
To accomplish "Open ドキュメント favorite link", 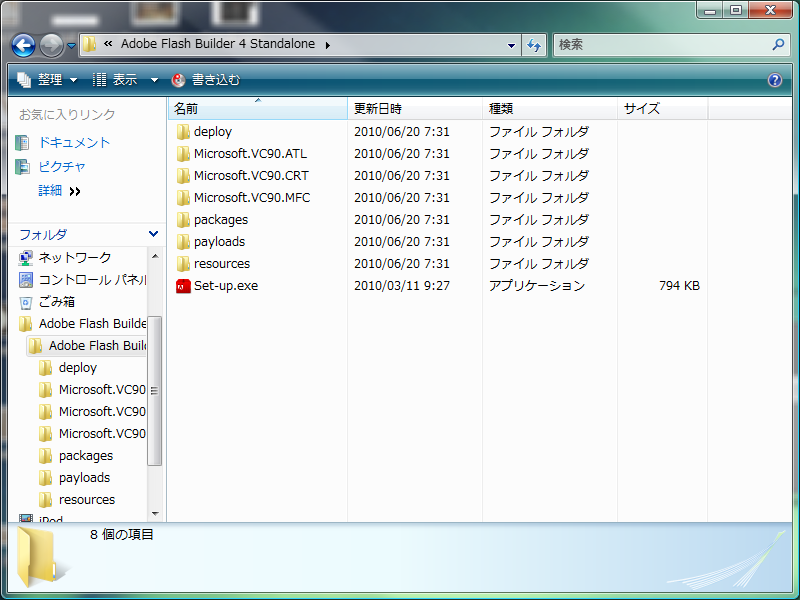I will (x=74, y=143).
